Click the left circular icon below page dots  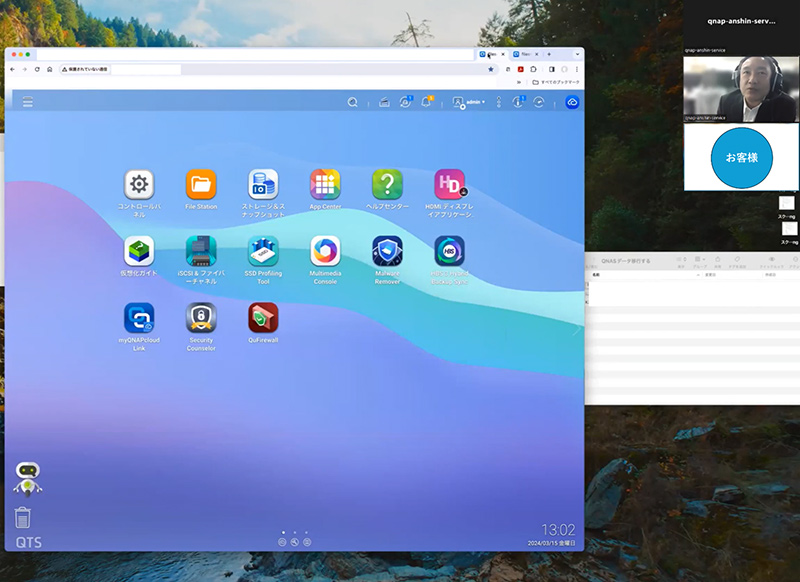[x=282, y=543]
